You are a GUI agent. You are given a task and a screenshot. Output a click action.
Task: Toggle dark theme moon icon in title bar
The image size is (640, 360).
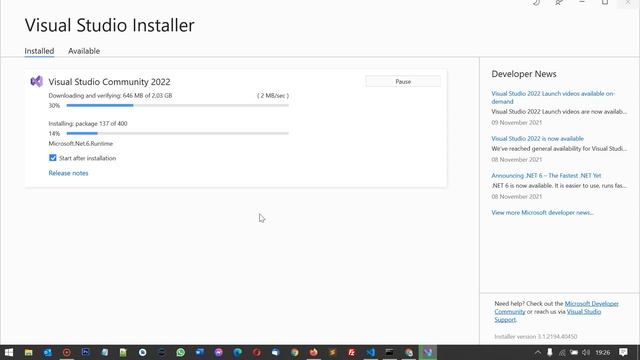point(536,2)
